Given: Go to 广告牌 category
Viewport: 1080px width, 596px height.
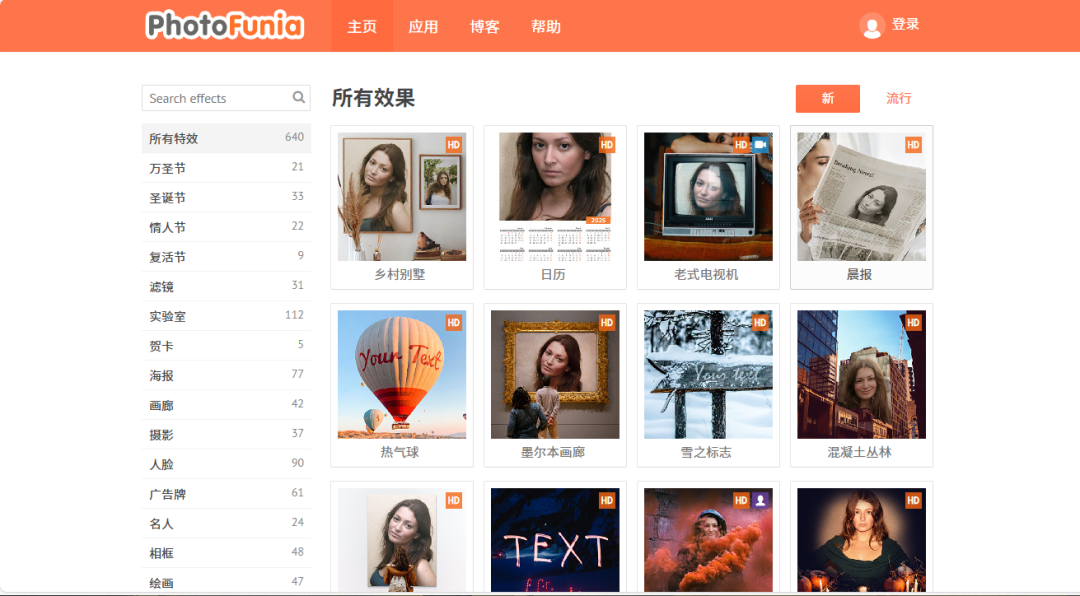Looking at the screenshot, I should coord(226,493).
